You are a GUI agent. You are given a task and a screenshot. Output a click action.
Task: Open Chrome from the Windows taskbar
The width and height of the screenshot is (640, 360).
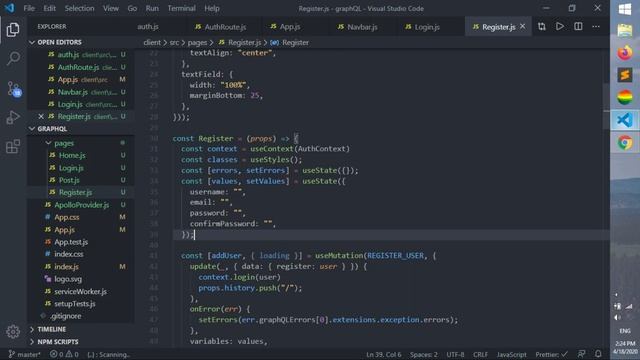pos(624,143)
